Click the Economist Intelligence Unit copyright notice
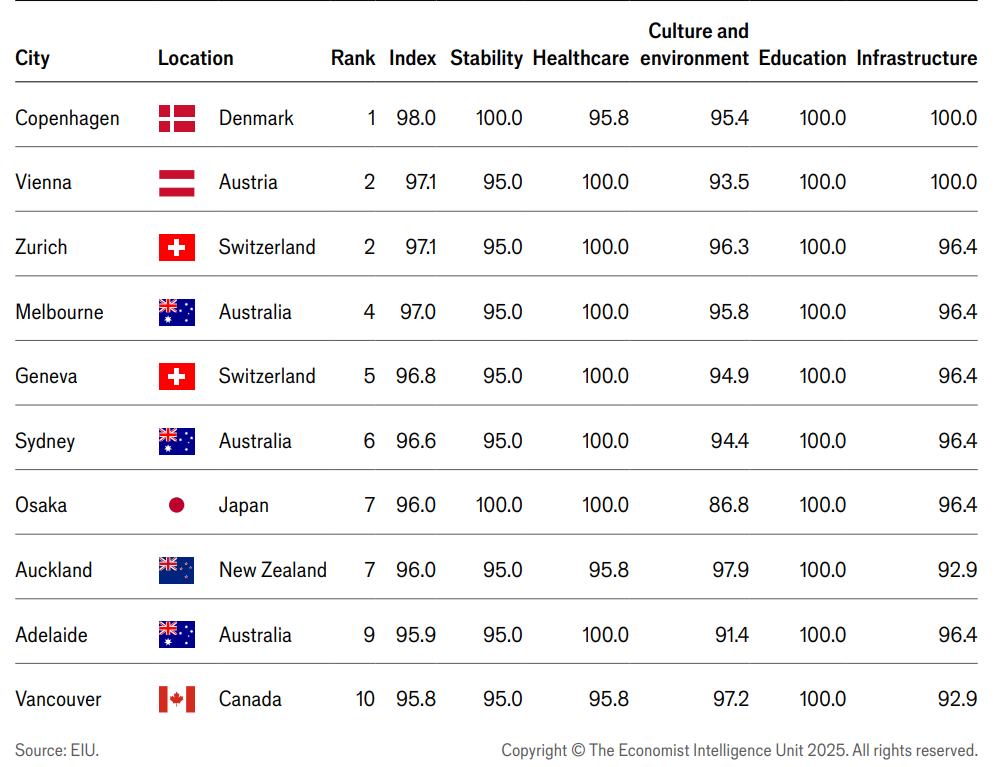This screenshot has width=1003, height=767. pyautogui.click(x=739, y=750)
